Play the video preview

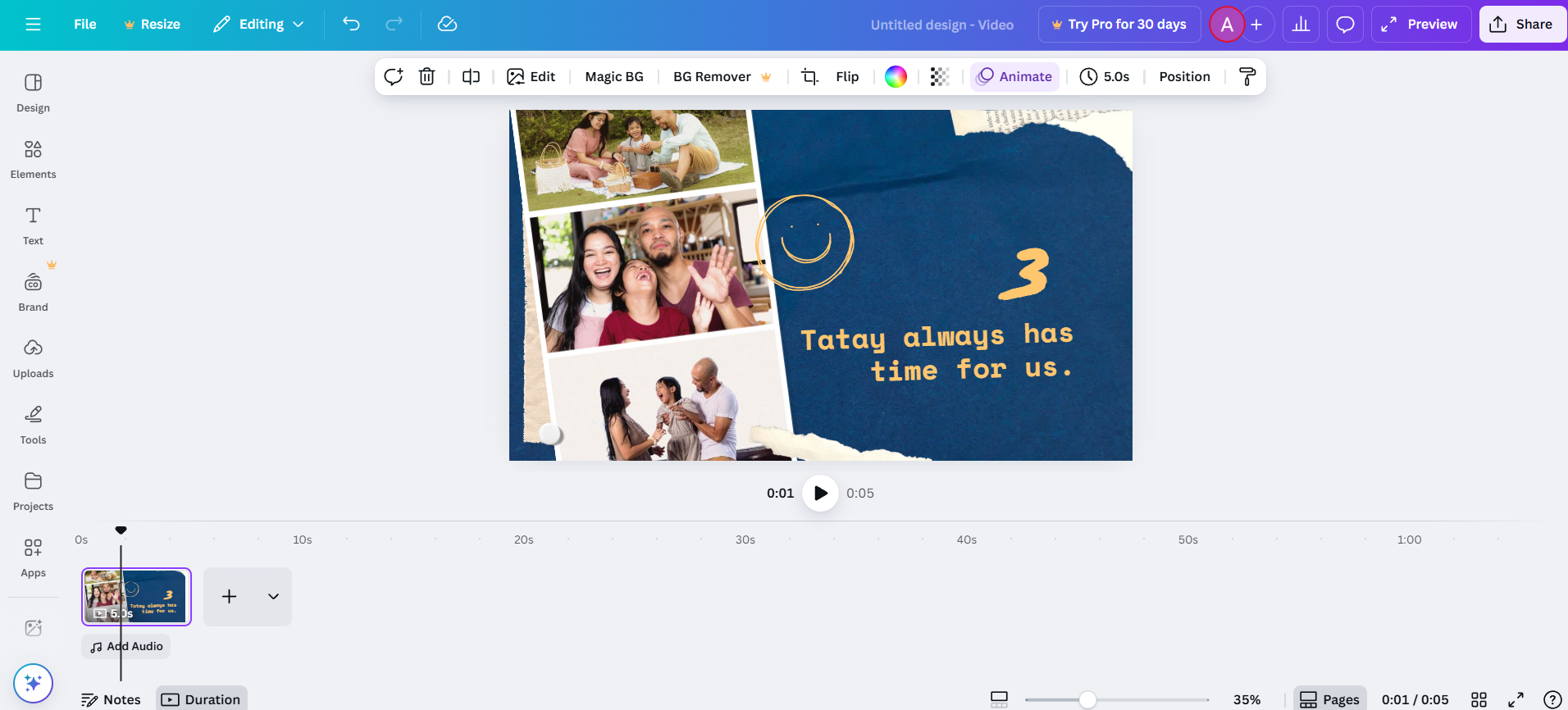[820, 493]
